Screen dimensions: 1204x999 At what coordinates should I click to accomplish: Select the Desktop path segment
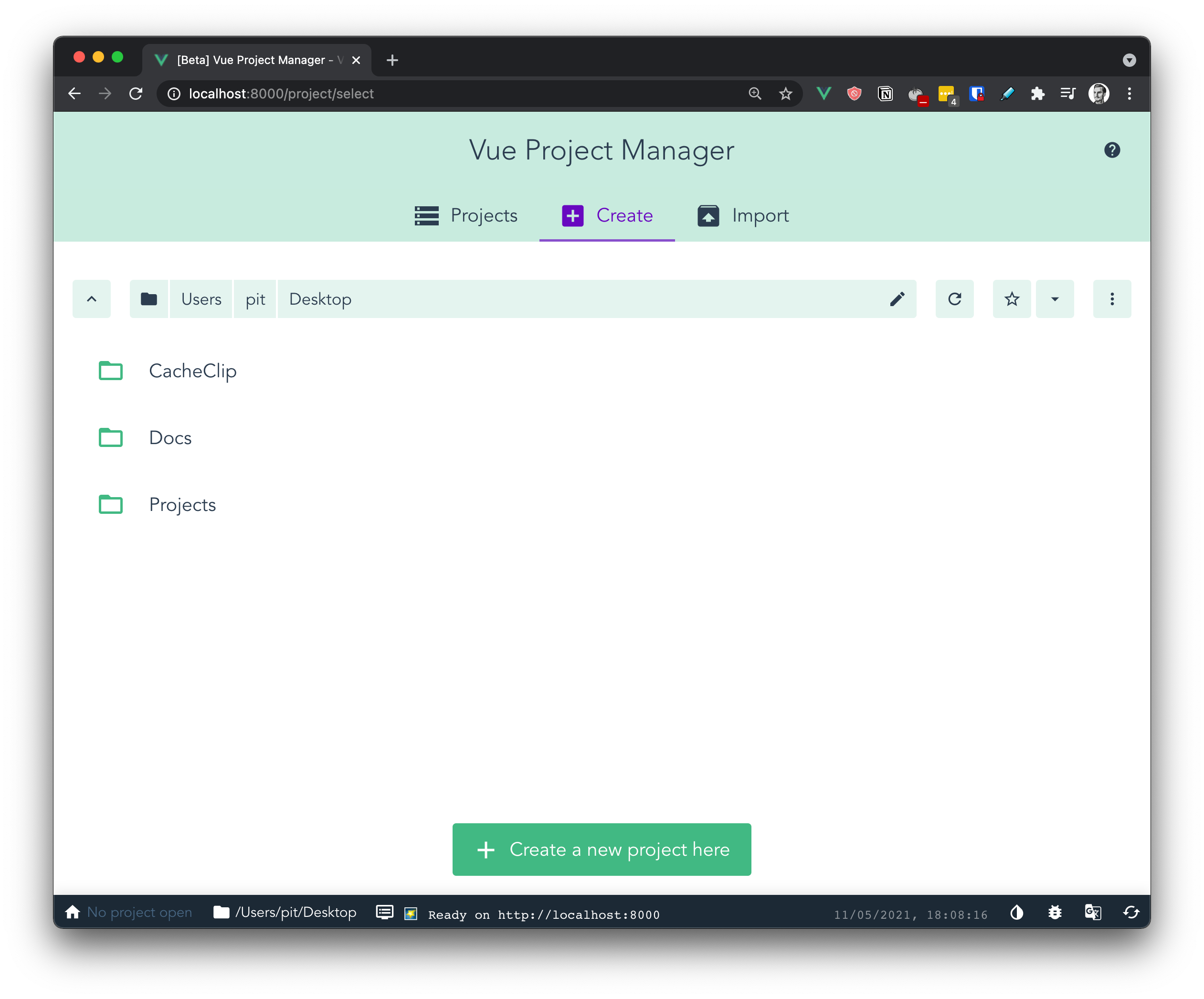320,299
